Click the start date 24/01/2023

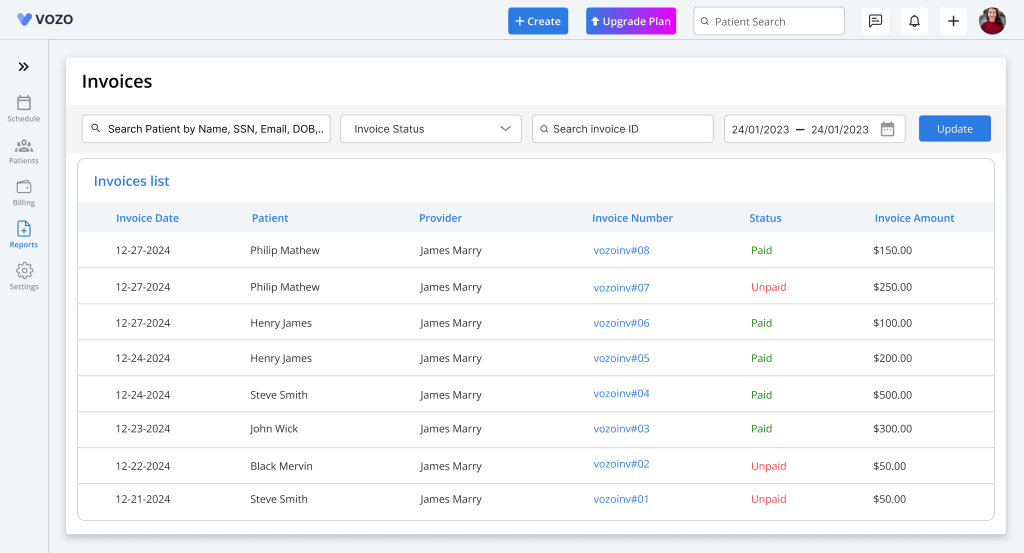coord(760,129)
